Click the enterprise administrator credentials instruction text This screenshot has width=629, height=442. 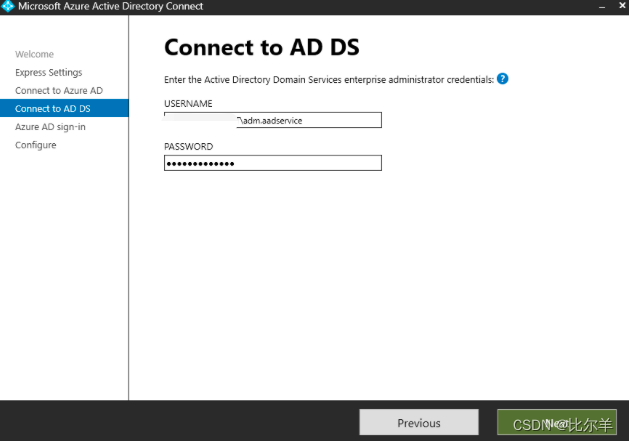329,79
